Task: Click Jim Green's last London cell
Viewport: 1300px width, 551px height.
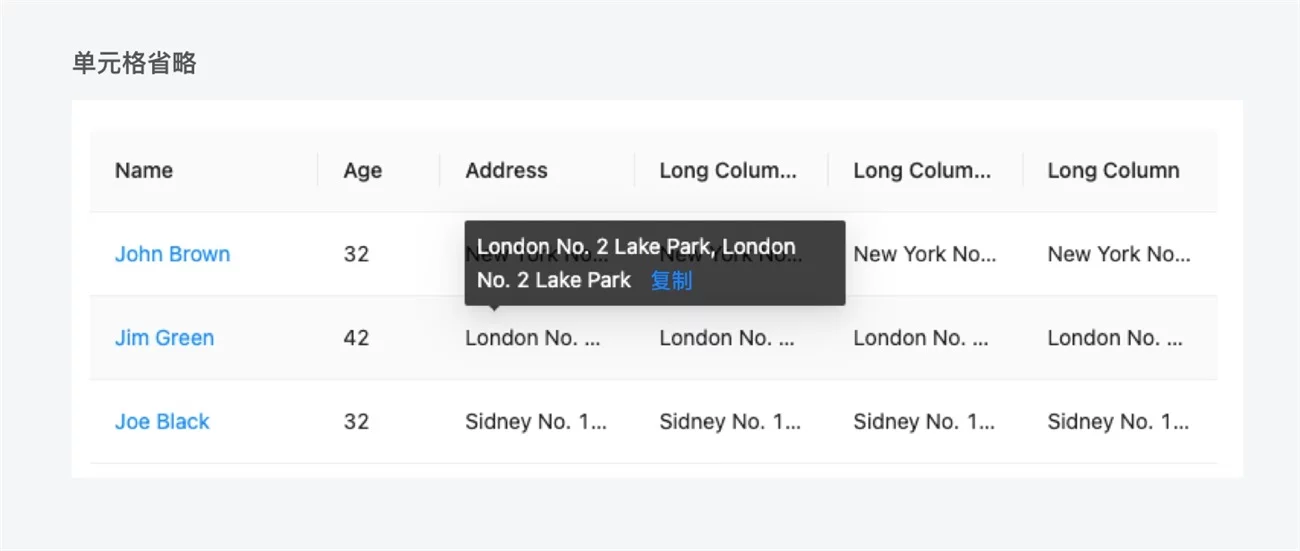Action: pyautogui.click(x=1115, y=338)
